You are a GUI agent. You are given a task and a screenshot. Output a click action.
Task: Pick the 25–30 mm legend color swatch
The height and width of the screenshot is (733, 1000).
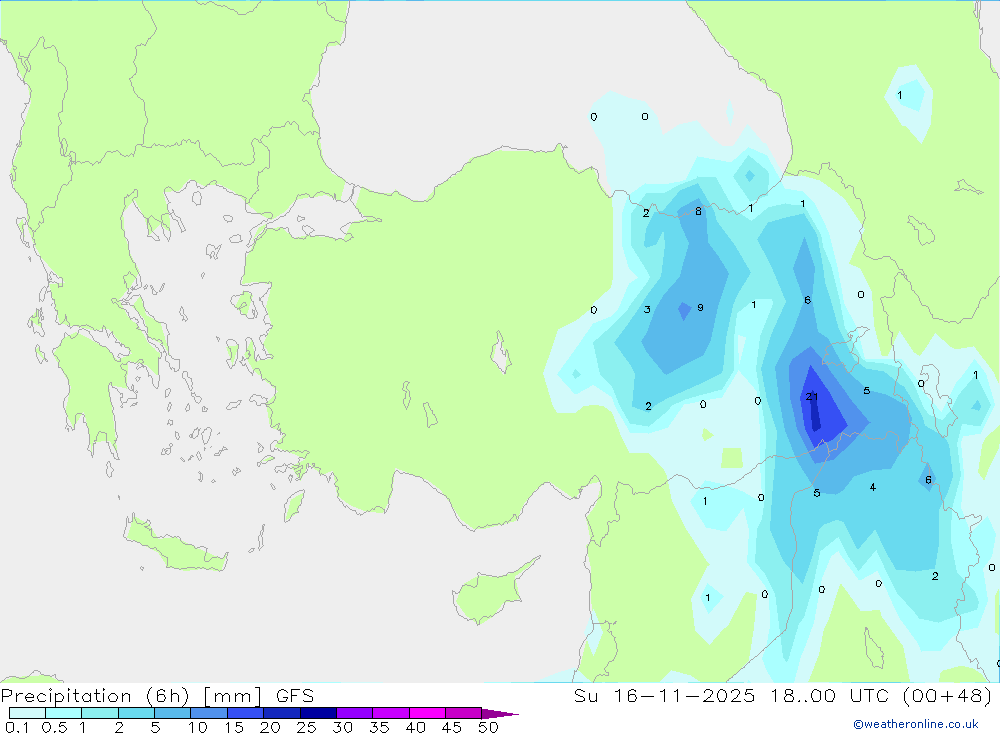318,713
